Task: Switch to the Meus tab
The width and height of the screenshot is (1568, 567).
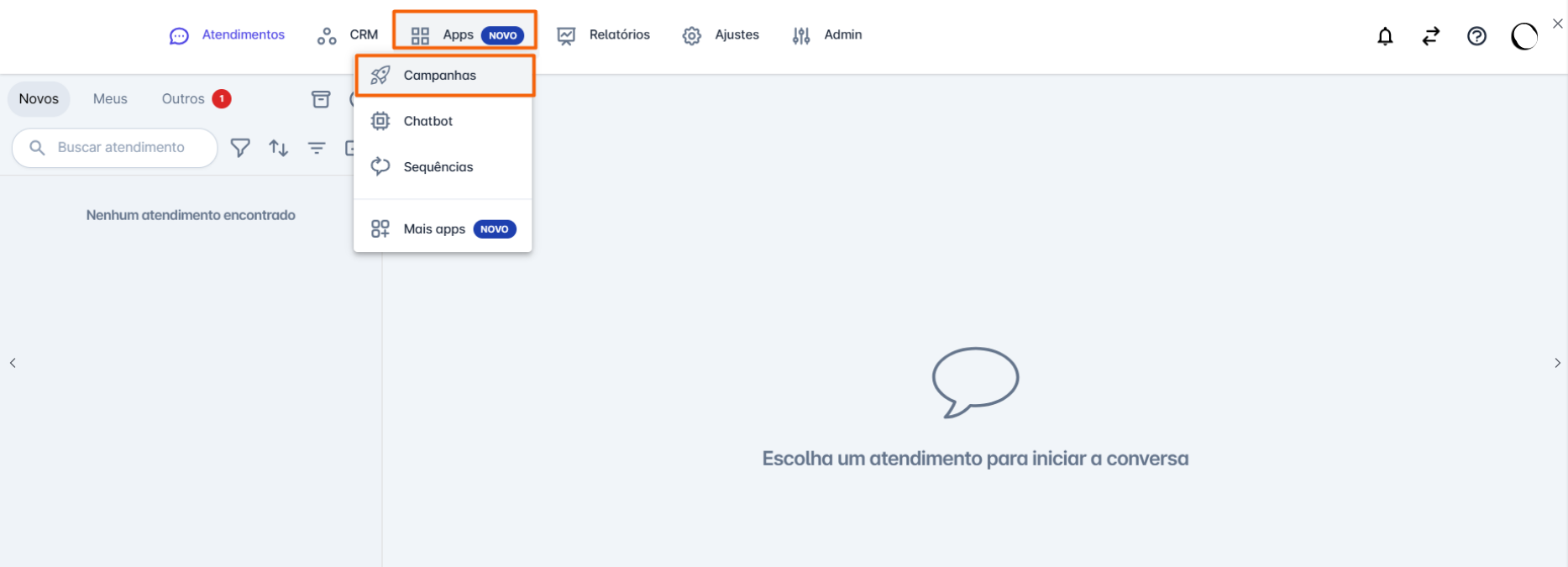Action: (110, 99)
